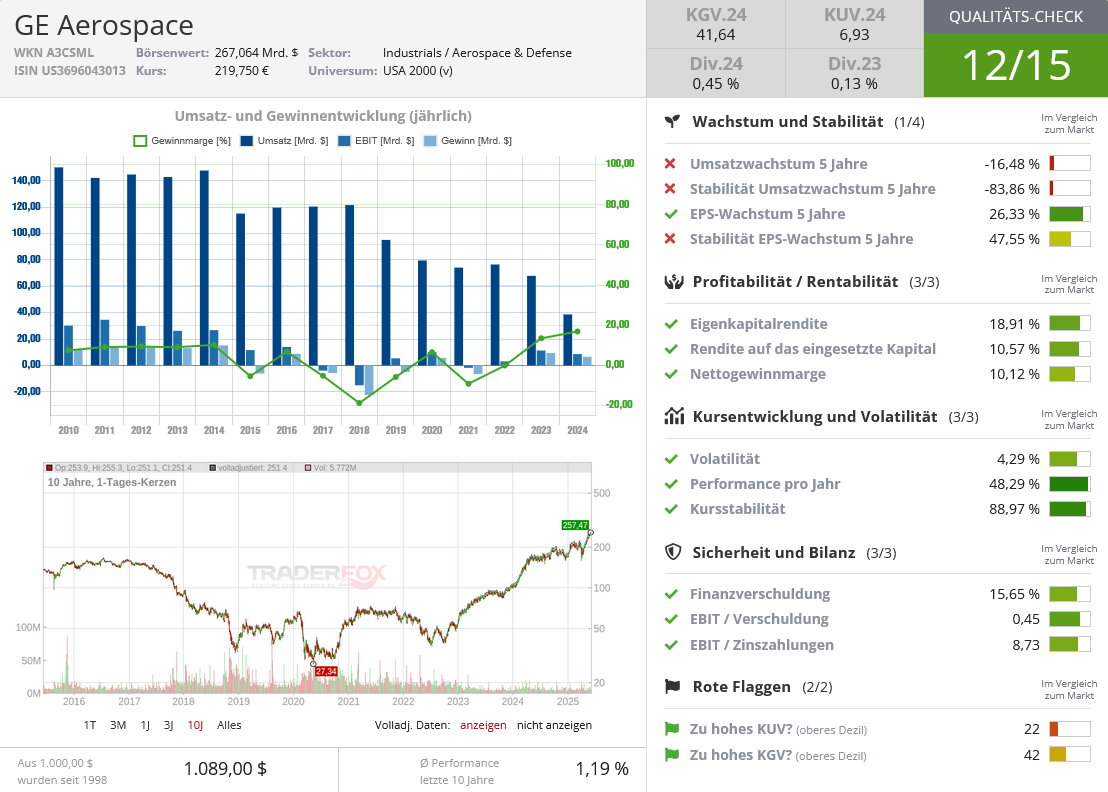Select the 3J chart time range

[x=168, y=725]
